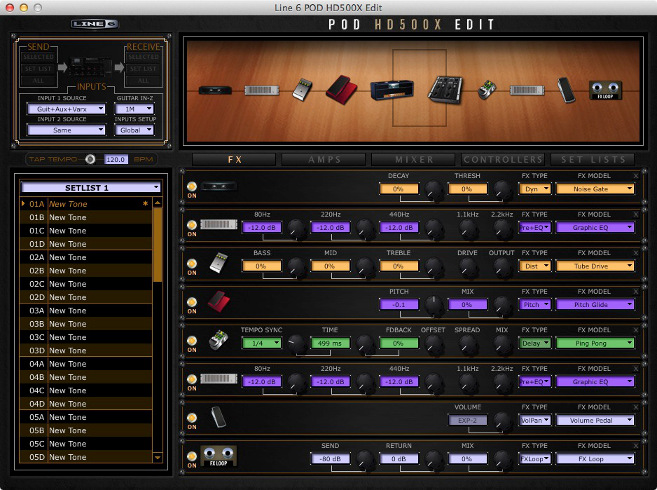Select the red Pitch Glide pedal in signal chain
The height and width of the screenshot is (490, 657).
[x=342, y=89]
